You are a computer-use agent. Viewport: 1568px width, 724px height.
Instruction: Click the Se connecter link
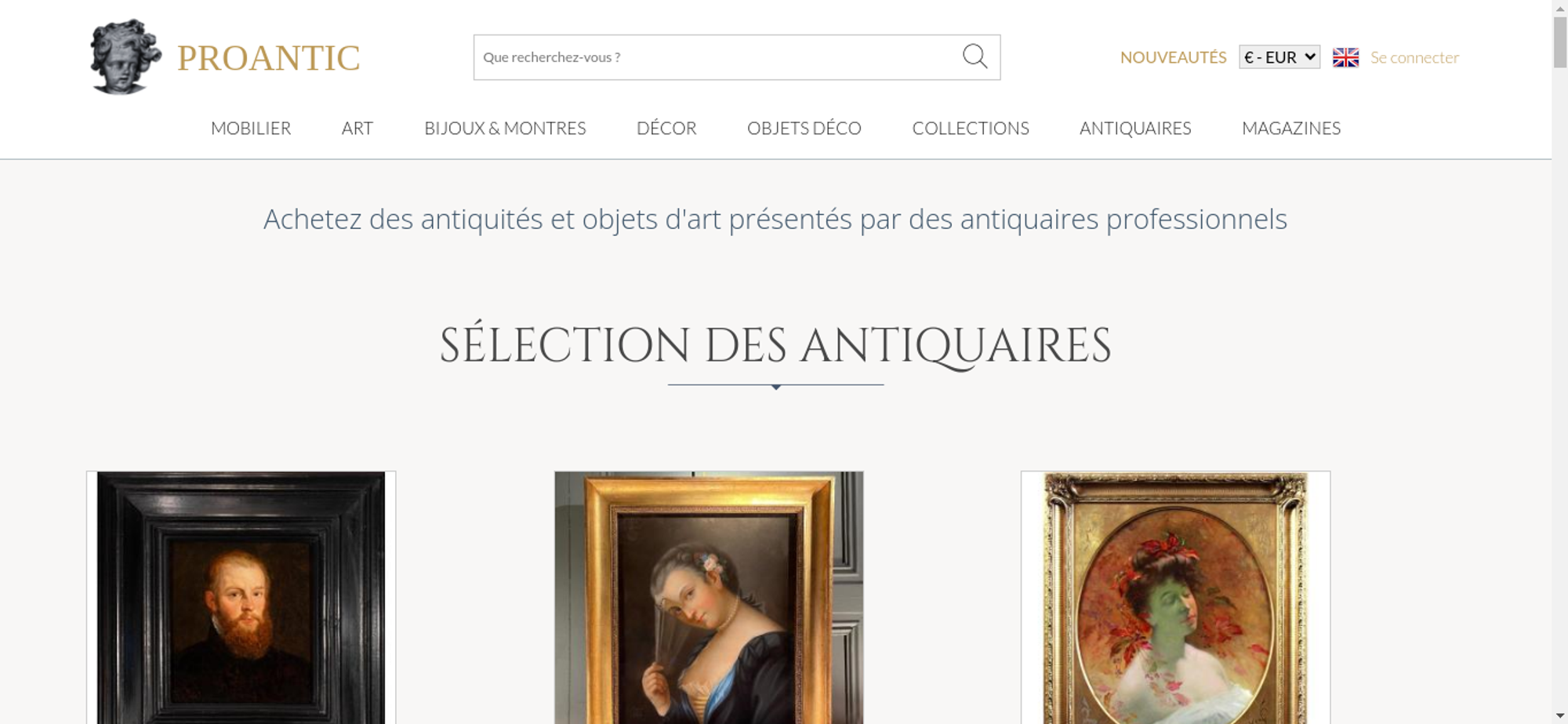tap(1414, 57)
